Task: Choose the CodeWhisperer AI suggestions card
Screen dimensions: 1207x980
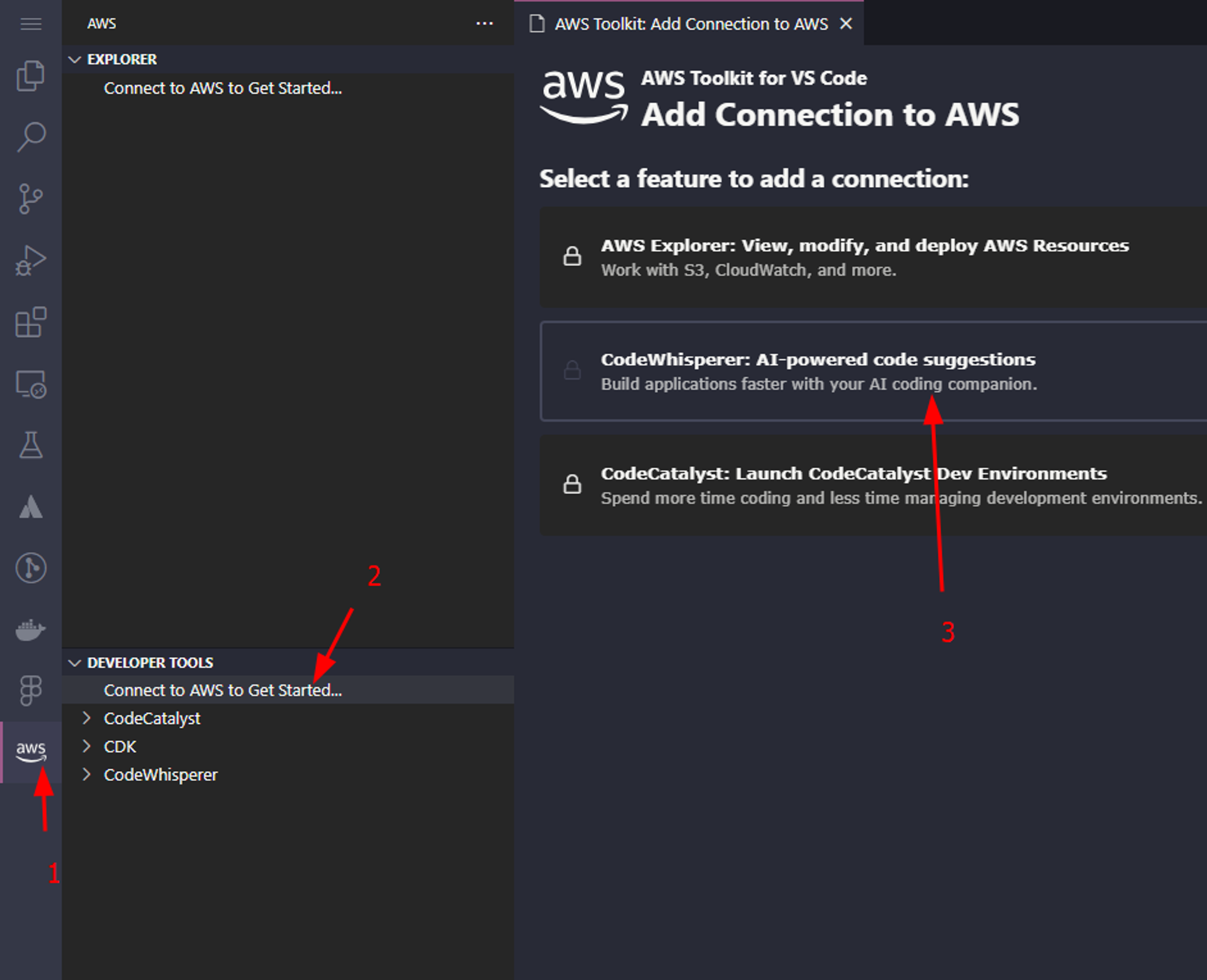Action: (873, 371)
